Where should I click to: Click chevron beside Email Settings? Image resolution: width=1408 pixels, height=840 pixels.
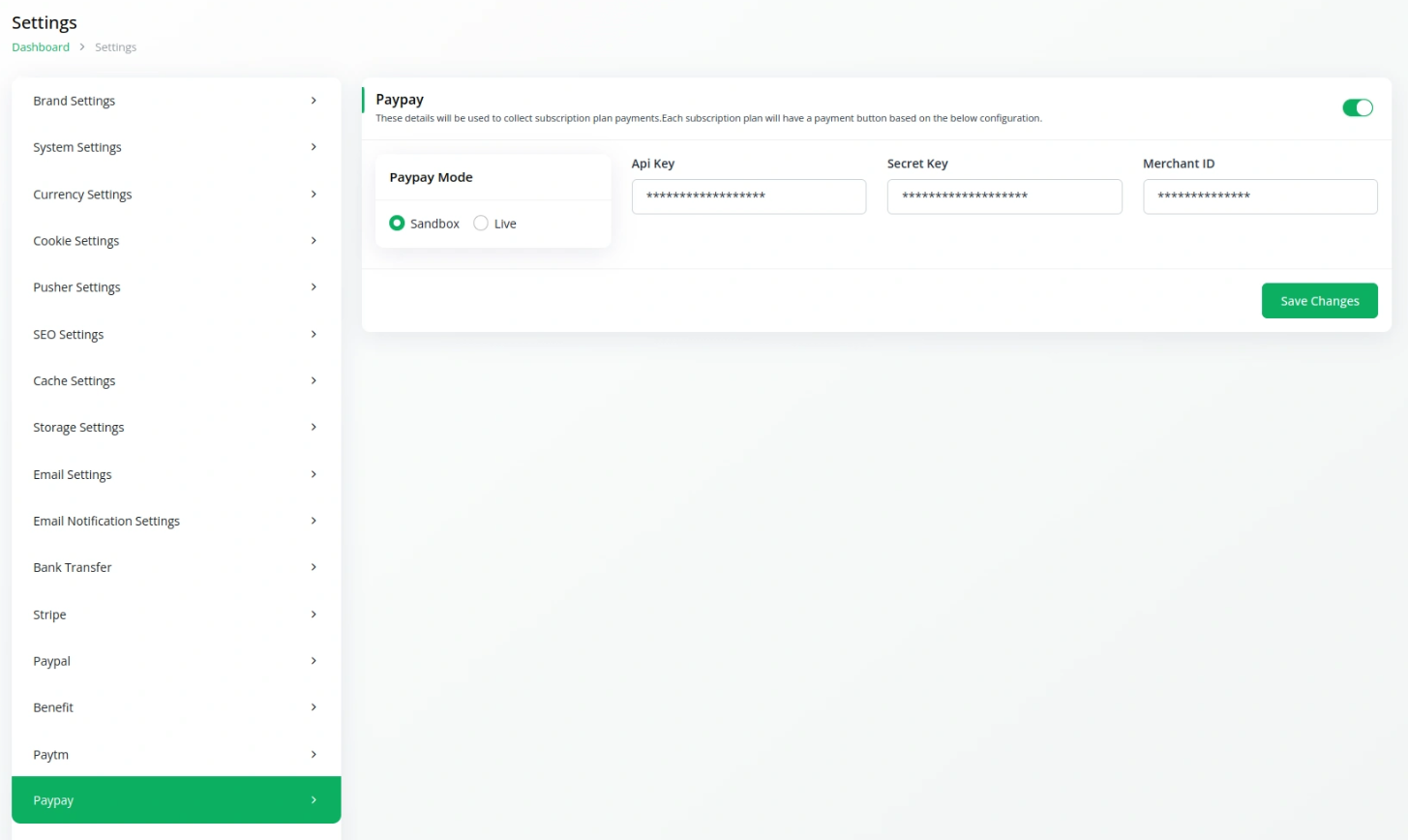click(314, 475)
